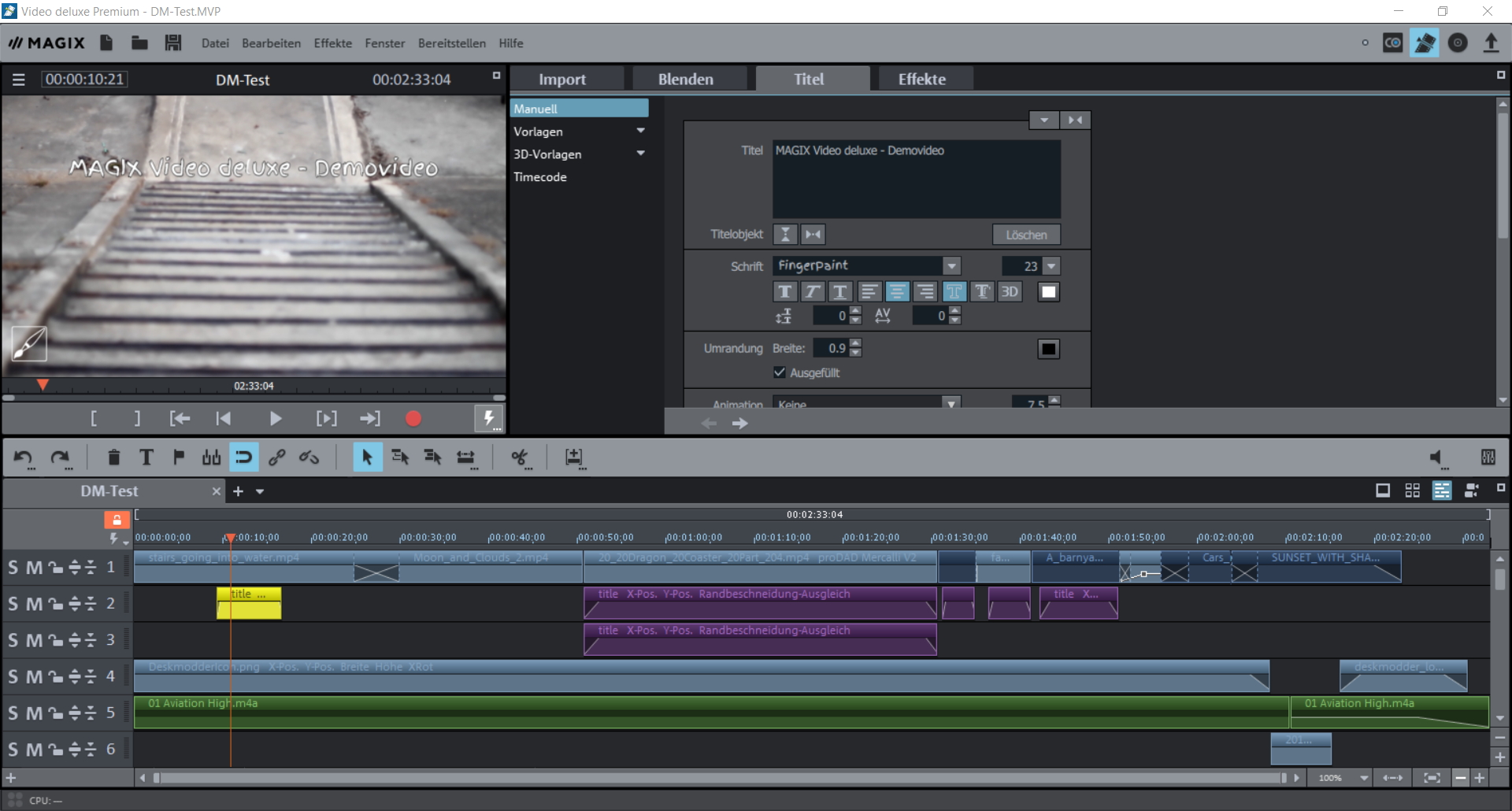Click the burn disc icon at top right
This screenshot has width=1512, height=811.
1458,43
